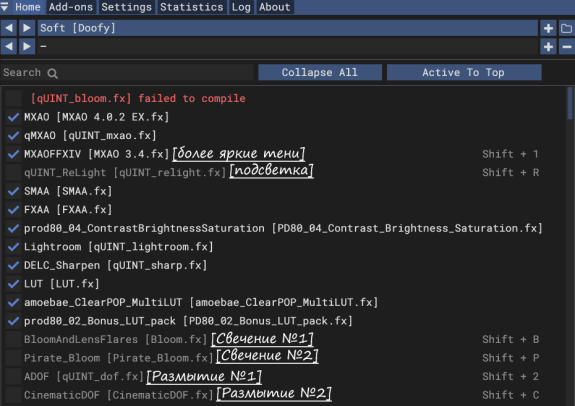This screenshot has width=575, height=406.
Task: Click the Collapse All button
Action: coord(320,72)
